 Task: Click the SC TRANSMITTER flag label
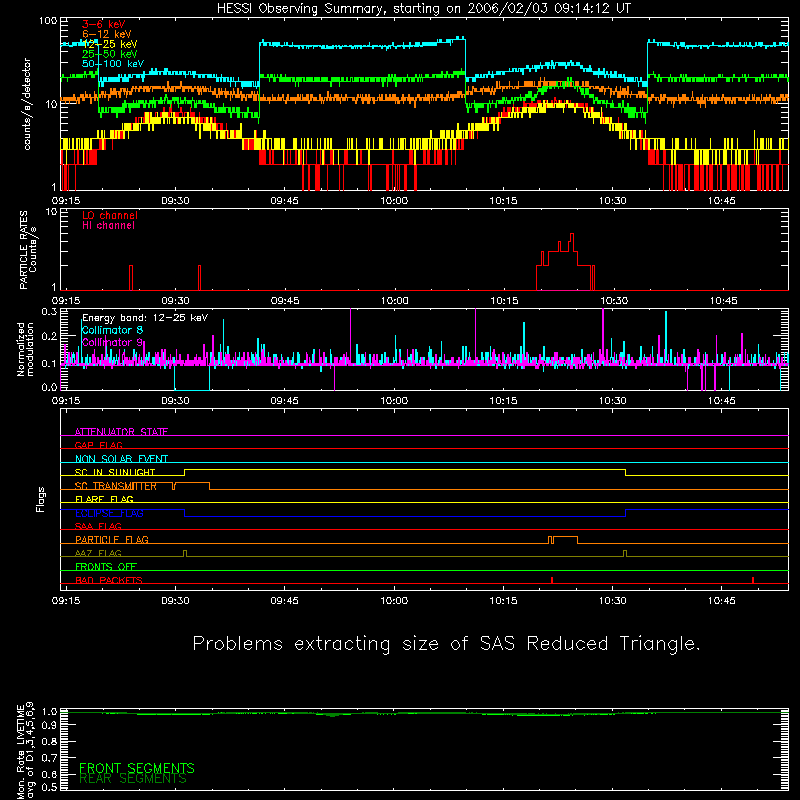pos(116,486)
